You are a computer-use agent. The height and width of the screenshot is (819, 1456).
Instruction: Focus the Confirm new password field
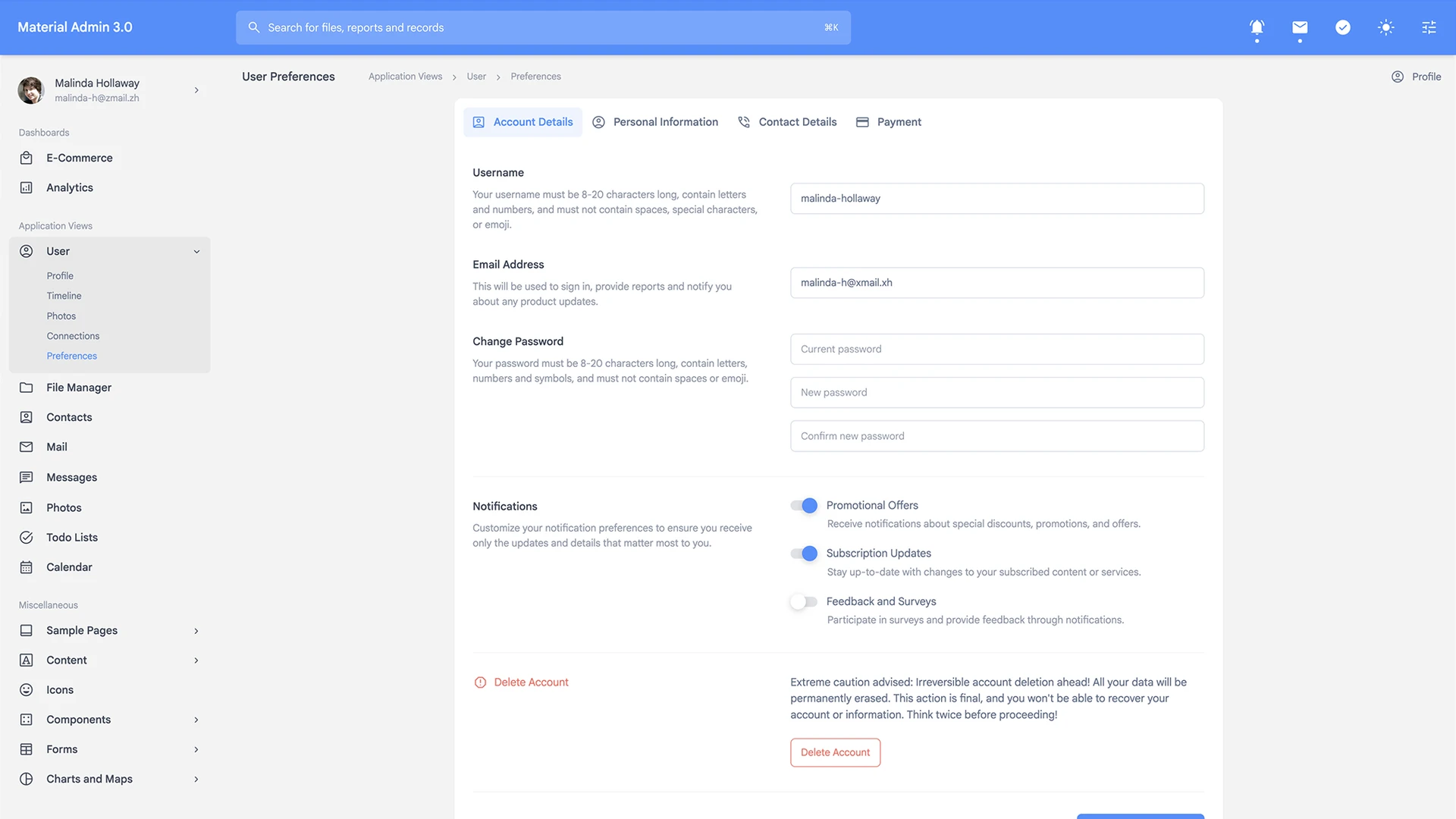(996, 436)
